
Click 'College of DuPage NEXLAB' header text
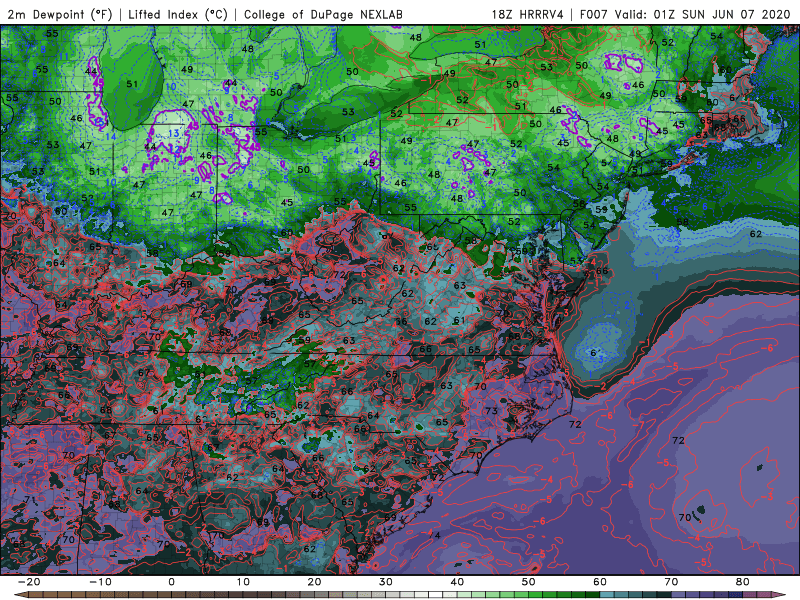[323, 14]
